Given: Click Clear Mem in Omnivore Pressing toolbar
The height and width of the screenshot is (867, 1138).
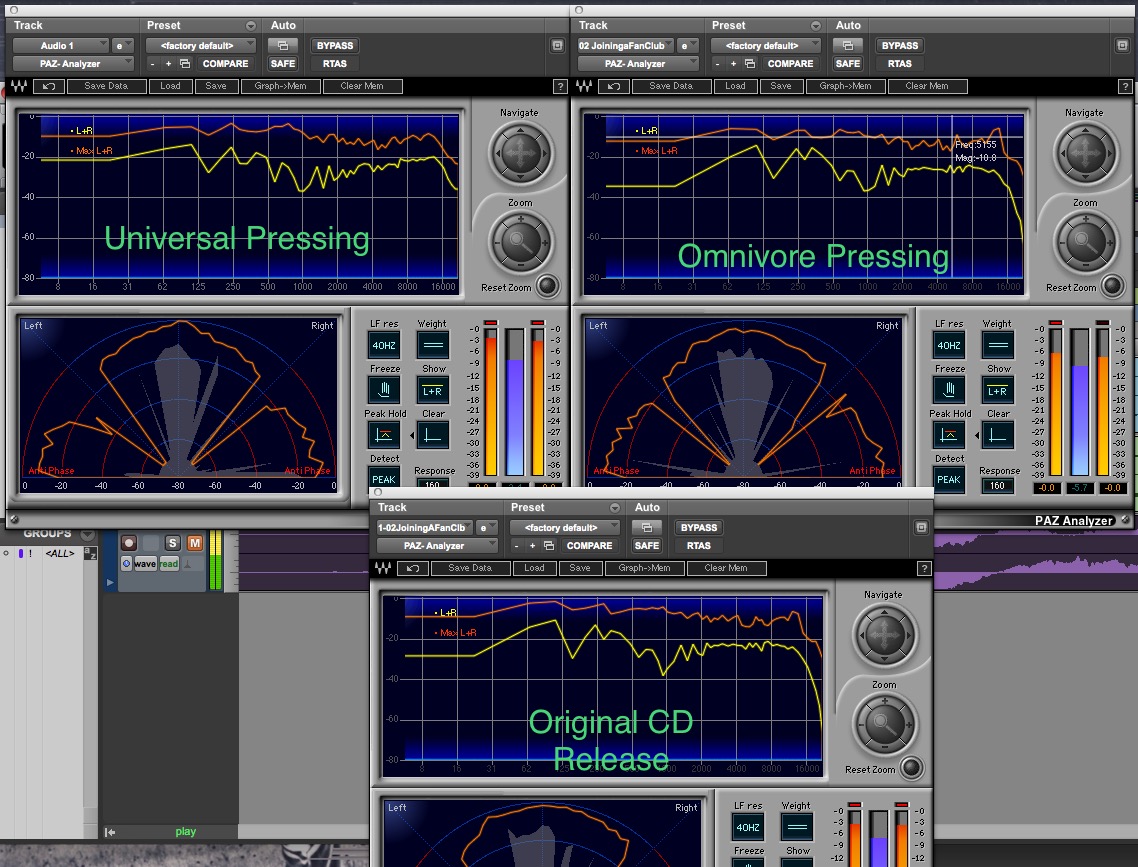Looking at the screenshot, I should tap(926, 86).
